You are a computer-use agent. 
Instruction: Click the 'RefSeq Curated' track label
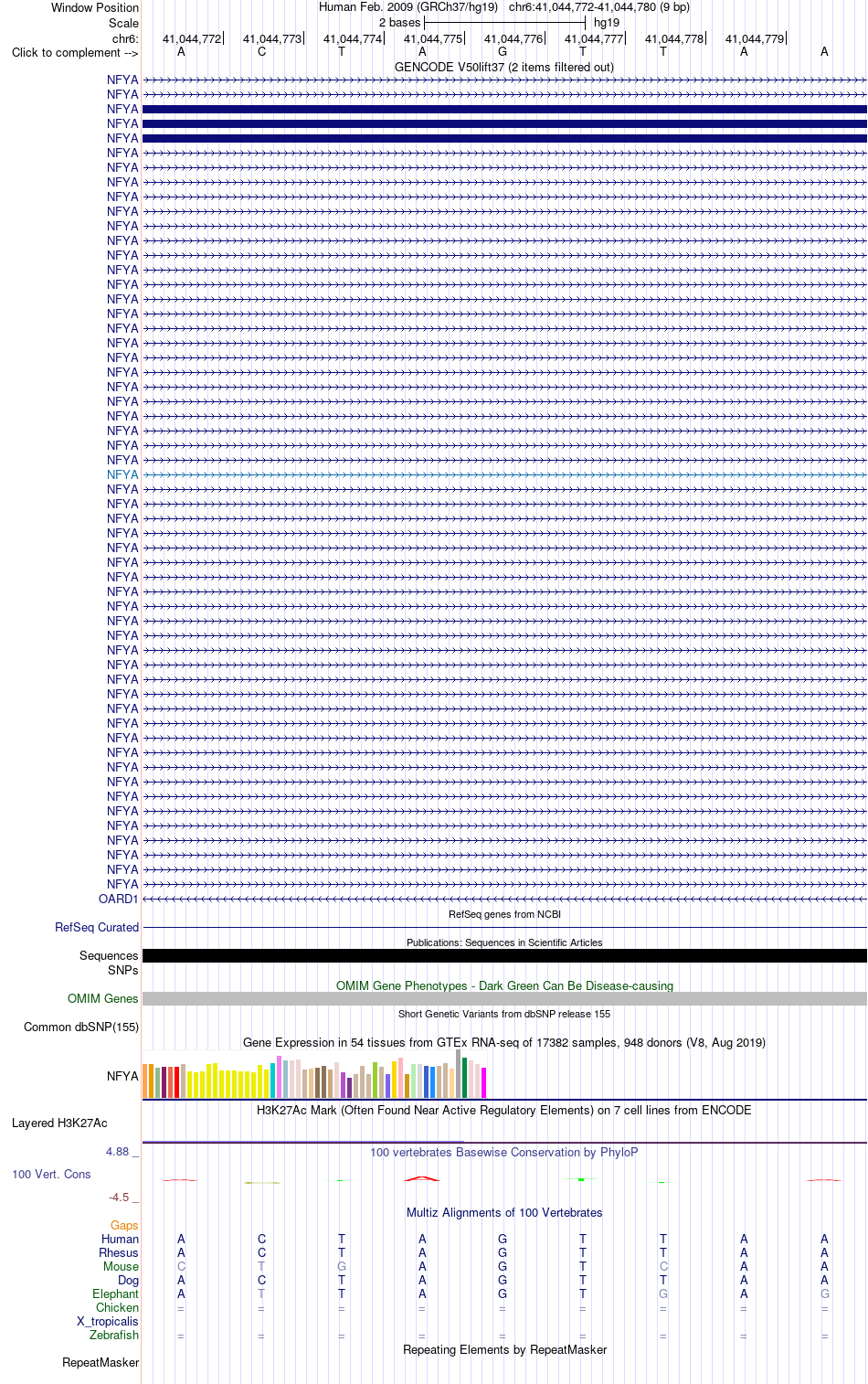pyautogui.click(x=97, y=927)
